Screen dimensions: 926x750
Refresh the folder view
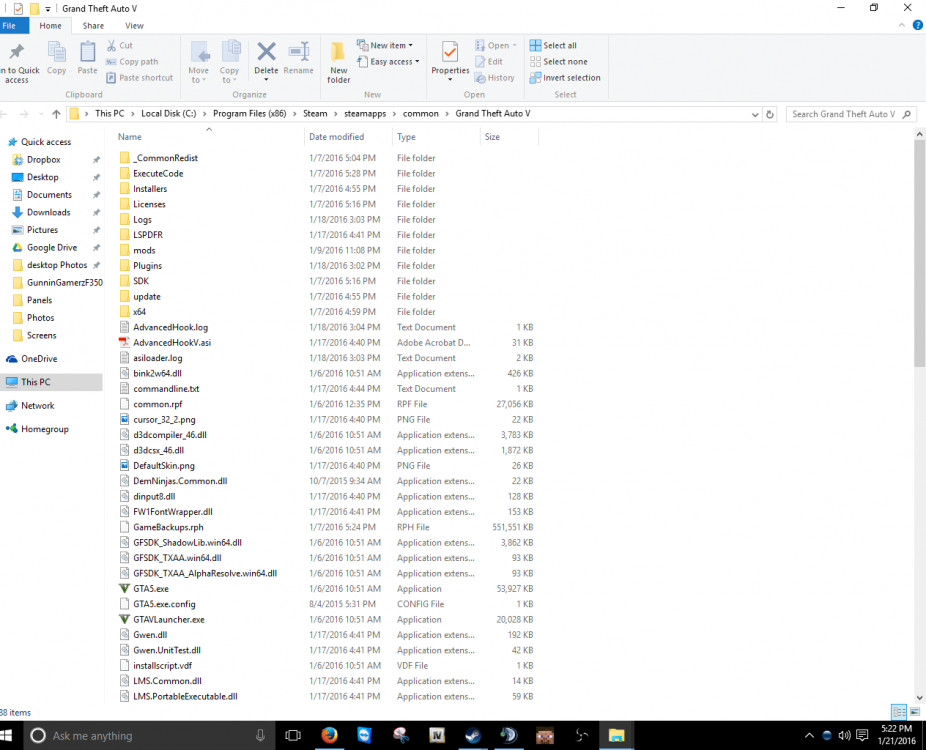click(x=770, y=114)
